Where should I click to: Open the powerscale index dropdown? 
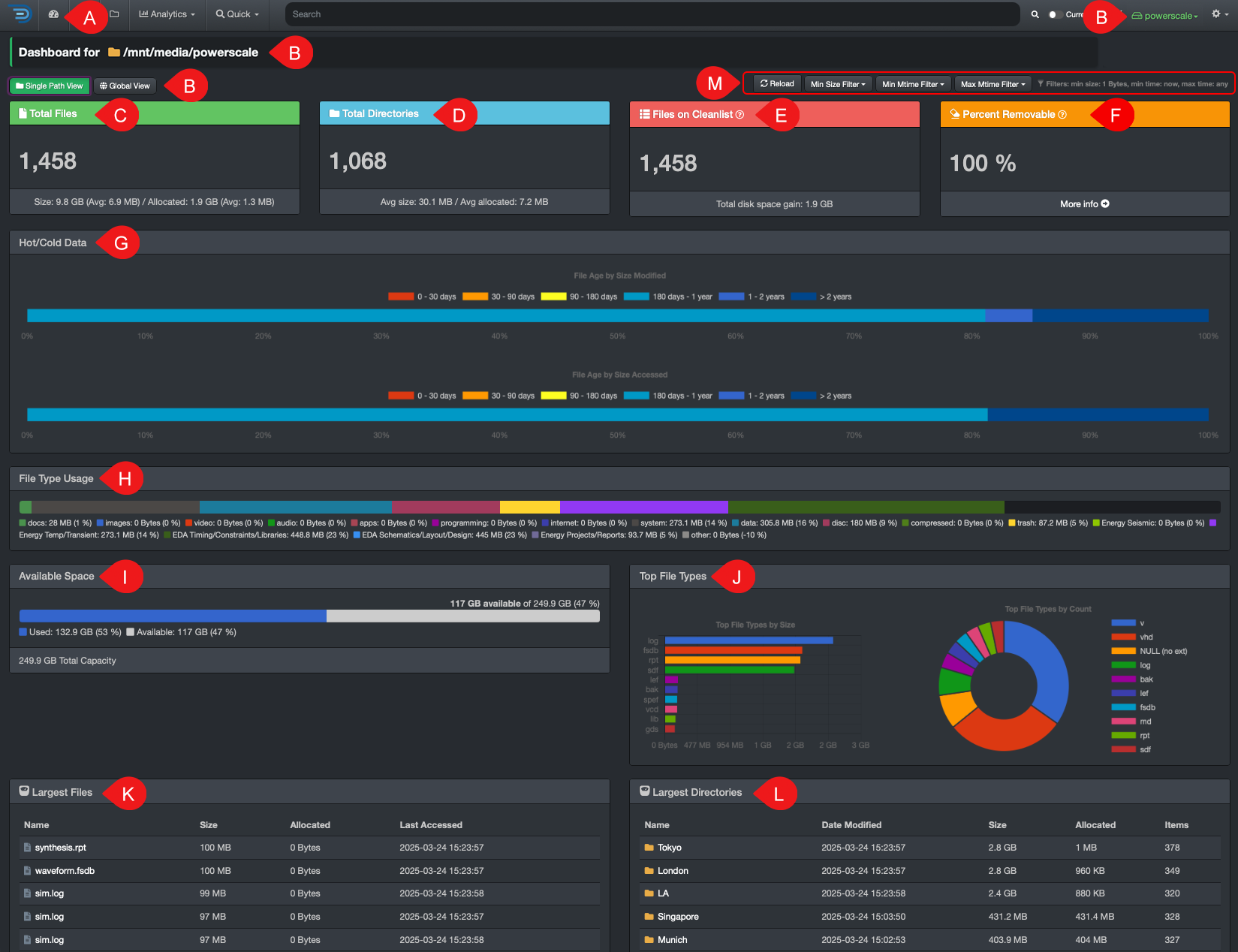point(1165,16)
